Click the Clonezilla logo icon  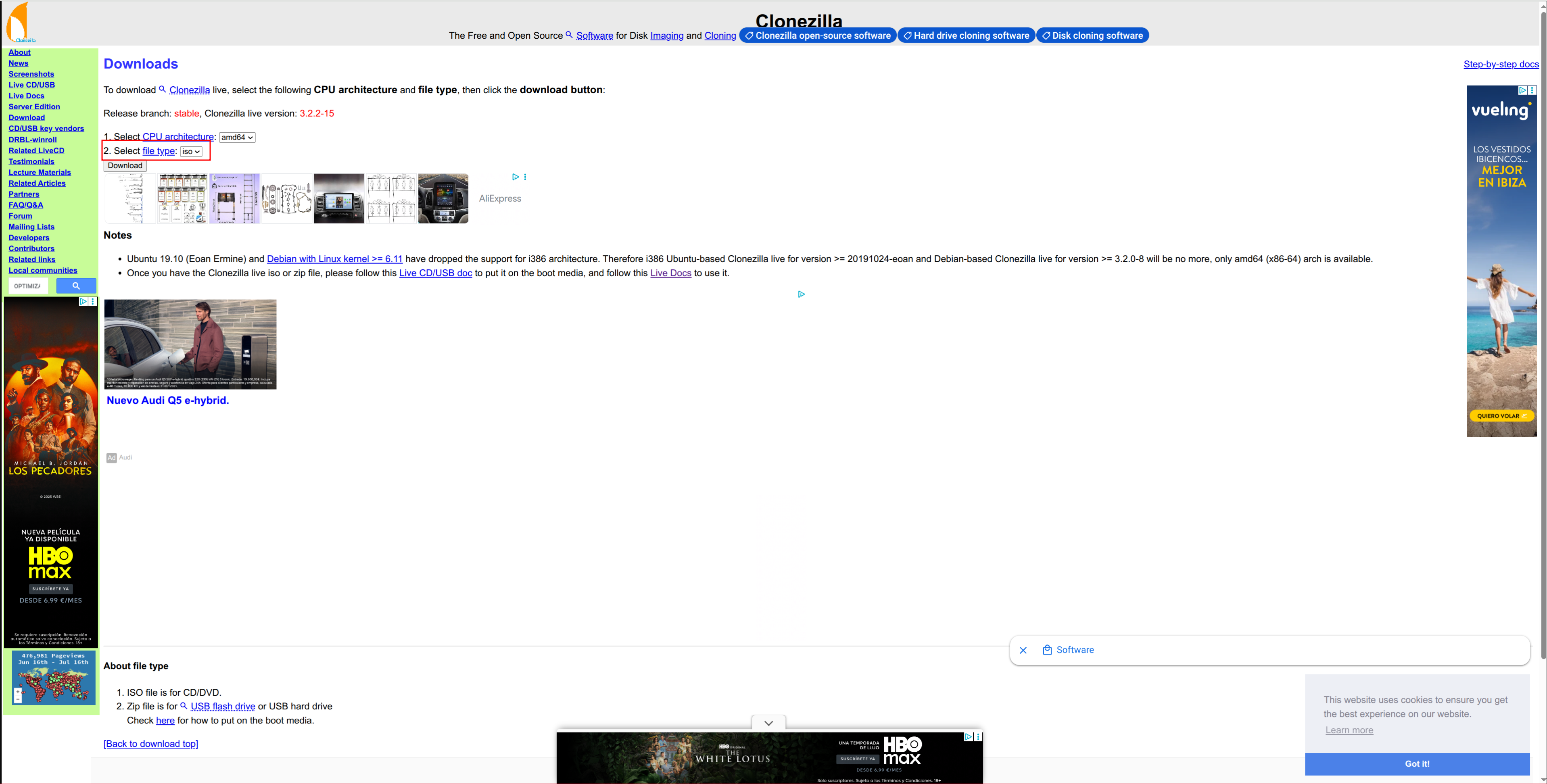21,22
